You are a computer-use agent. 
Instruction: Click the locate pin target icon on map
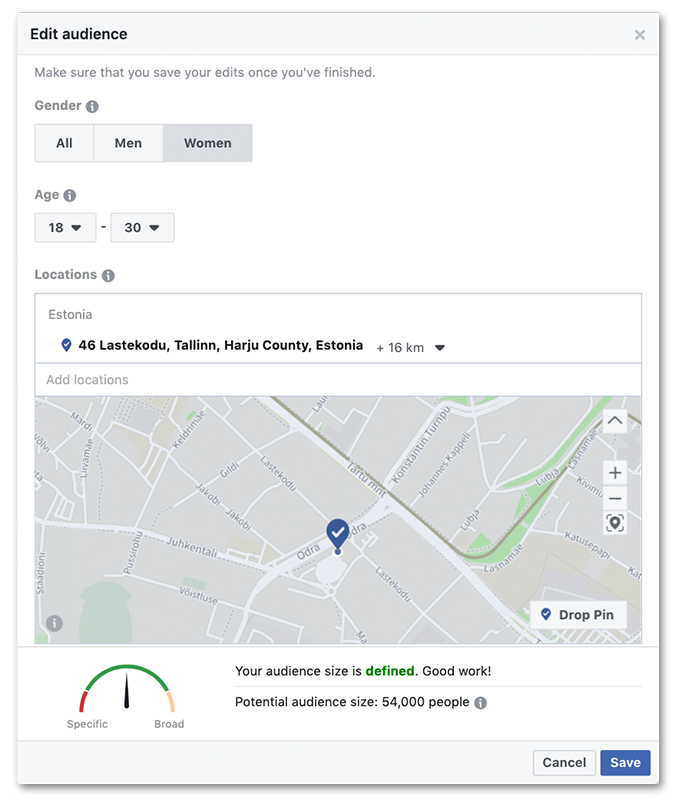tap(615, 523)
